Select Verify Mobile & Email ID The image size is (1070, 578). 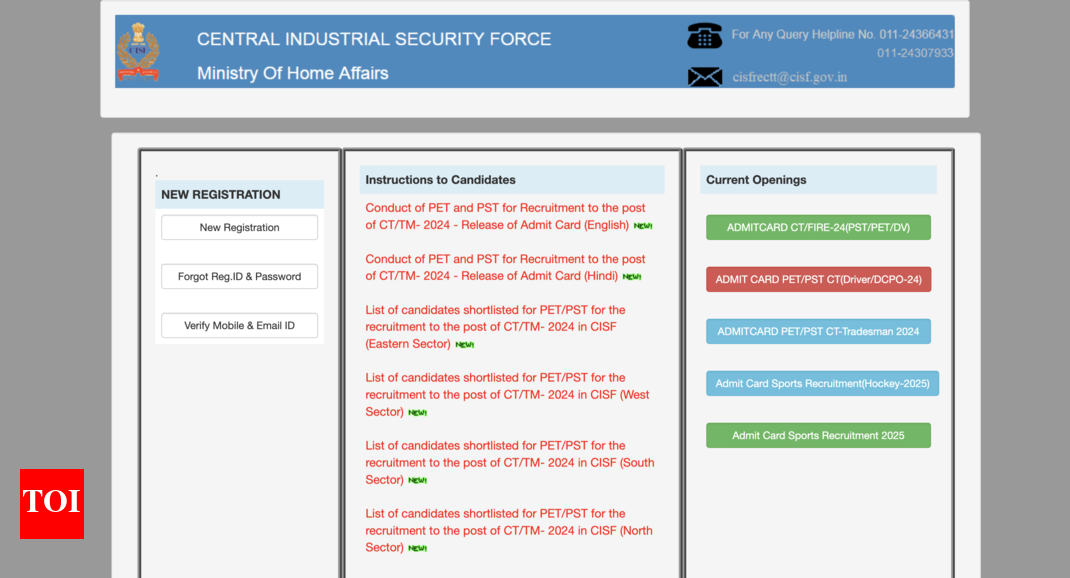coord(240,326)
